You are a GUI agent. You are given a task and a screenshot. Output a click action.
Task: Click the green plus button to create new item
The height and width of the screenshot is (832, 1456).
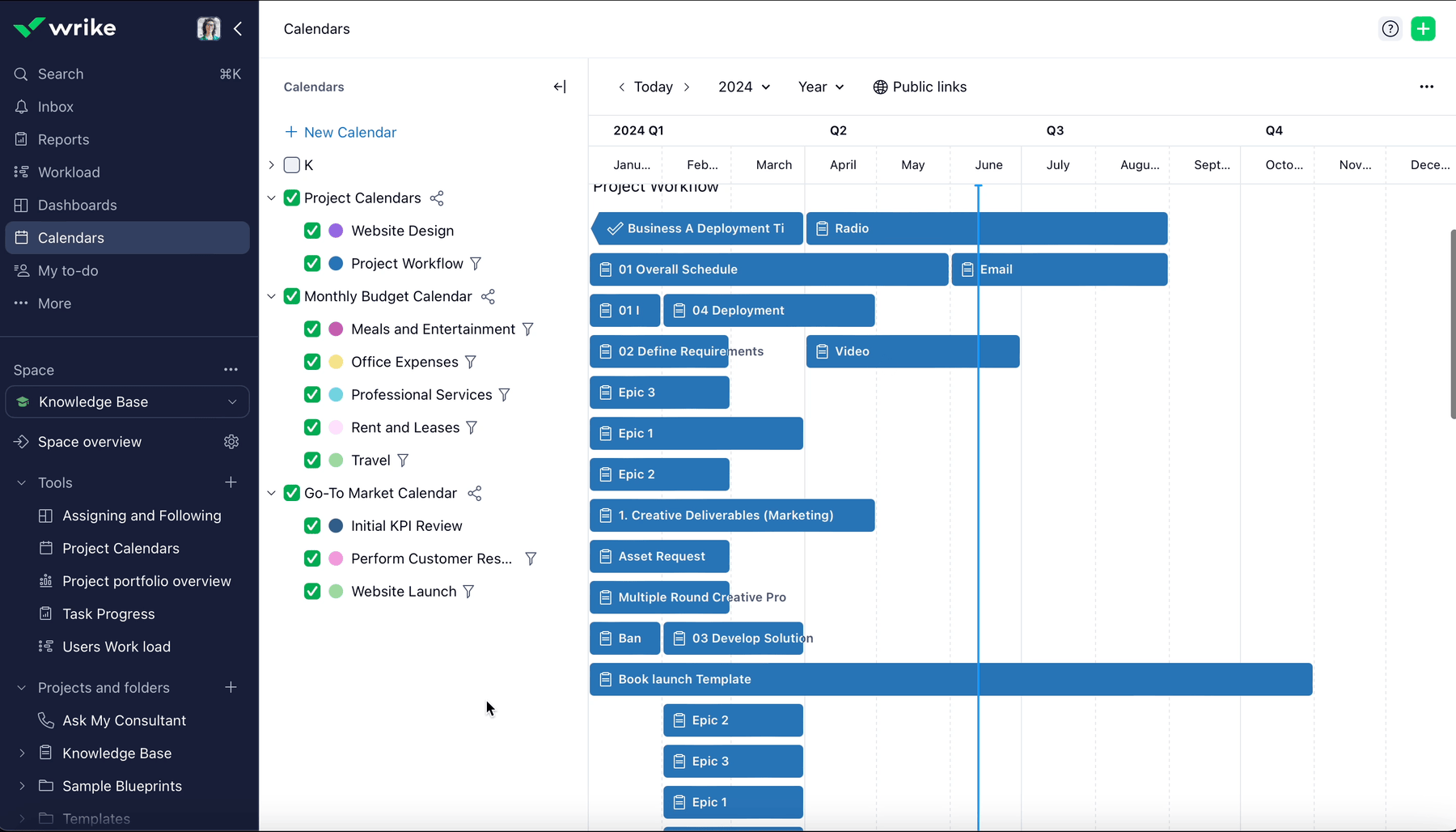(1424, 28)
